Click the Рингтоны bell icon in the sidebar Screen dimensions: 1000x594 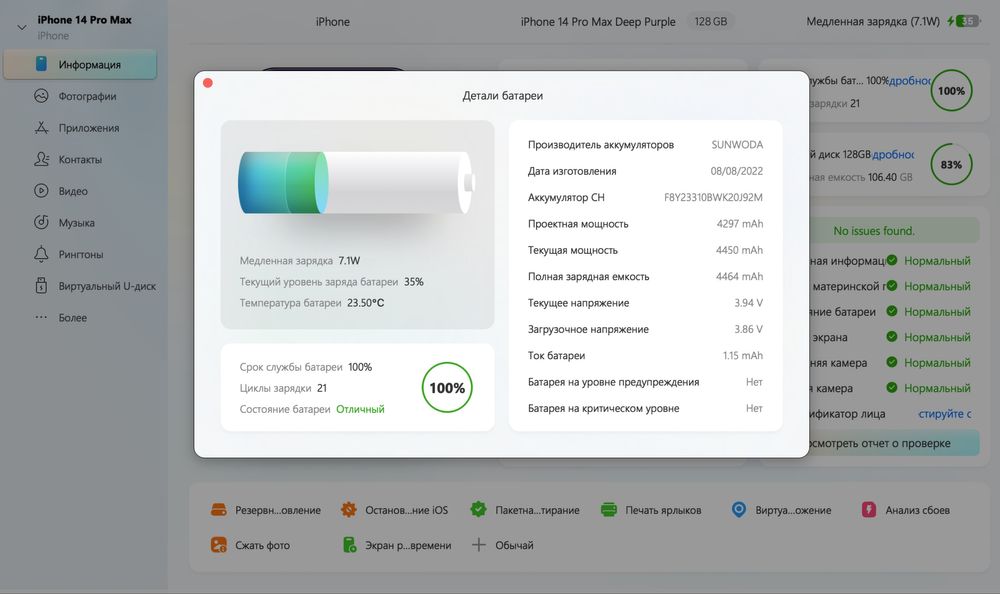[x=41, y=254]
